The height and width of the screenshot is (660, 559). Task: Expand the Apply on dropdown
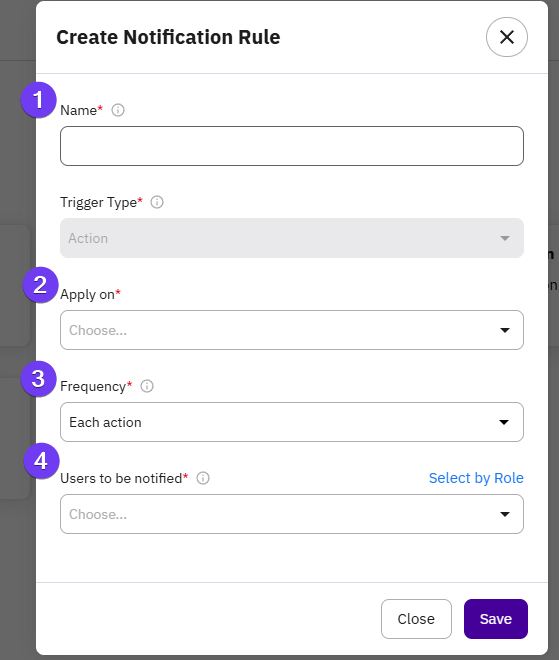tap(292, 330)
